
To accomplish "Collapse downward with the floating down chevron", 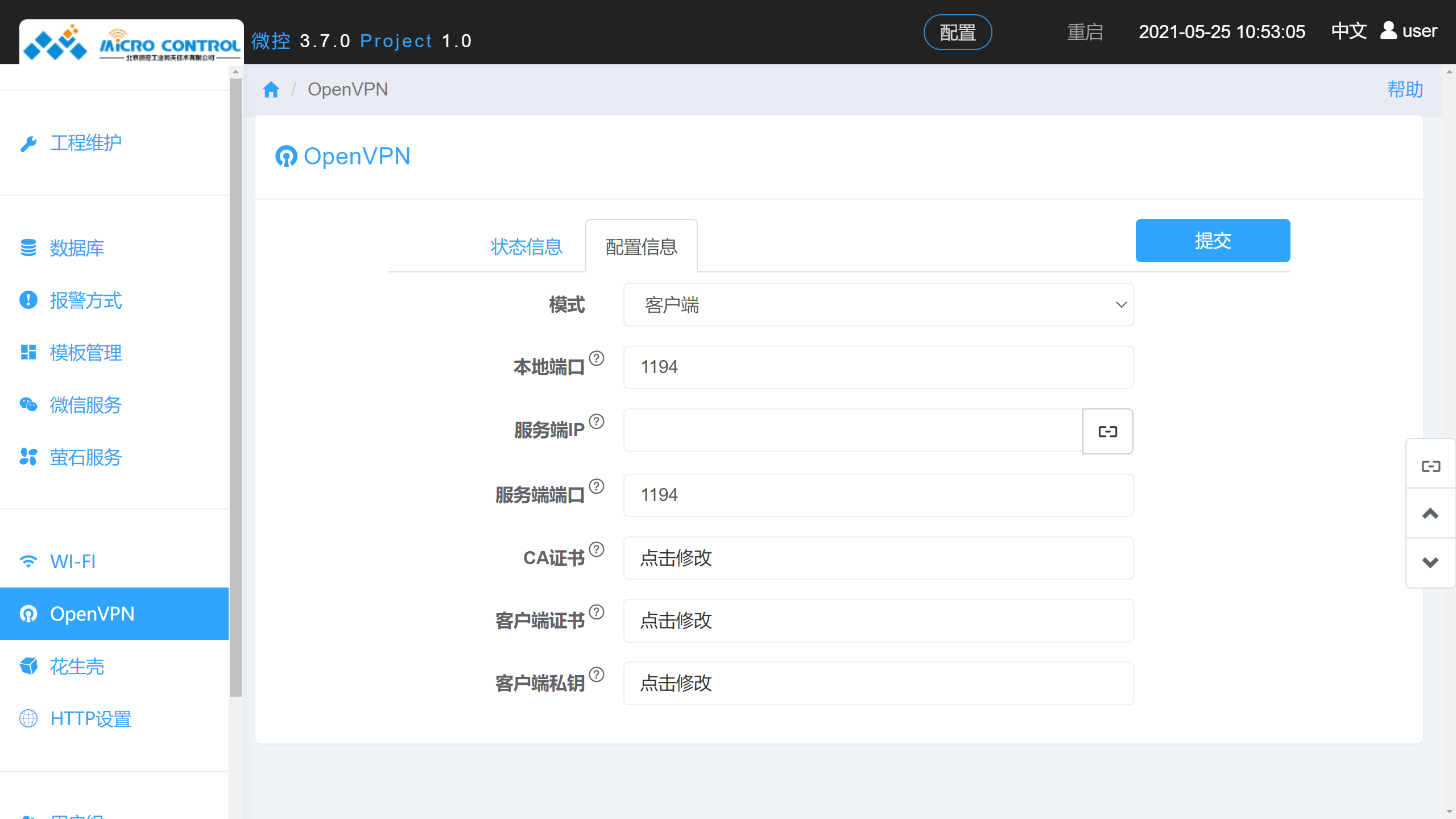I will click(1429, 562).
